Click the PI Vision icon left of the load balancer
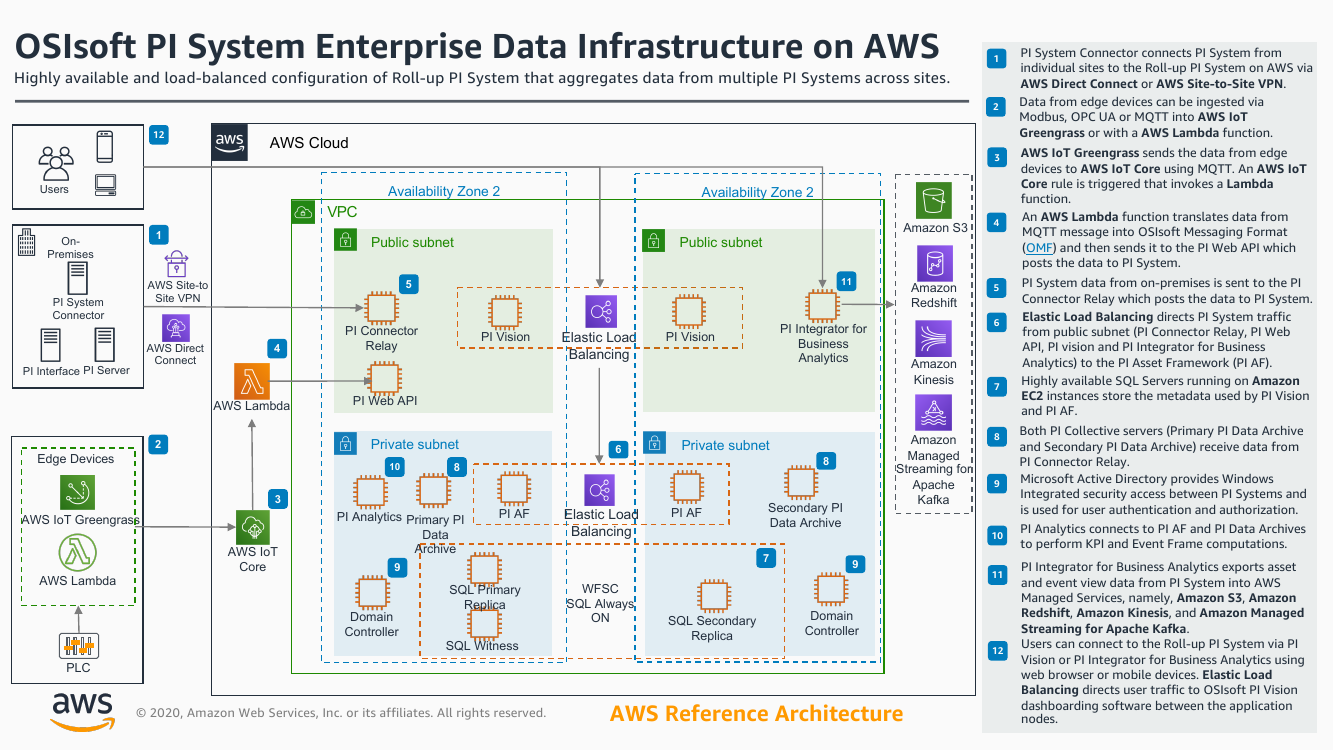Image resolution: width=1334 pixels, height=750 pixels. click(505, 312)
